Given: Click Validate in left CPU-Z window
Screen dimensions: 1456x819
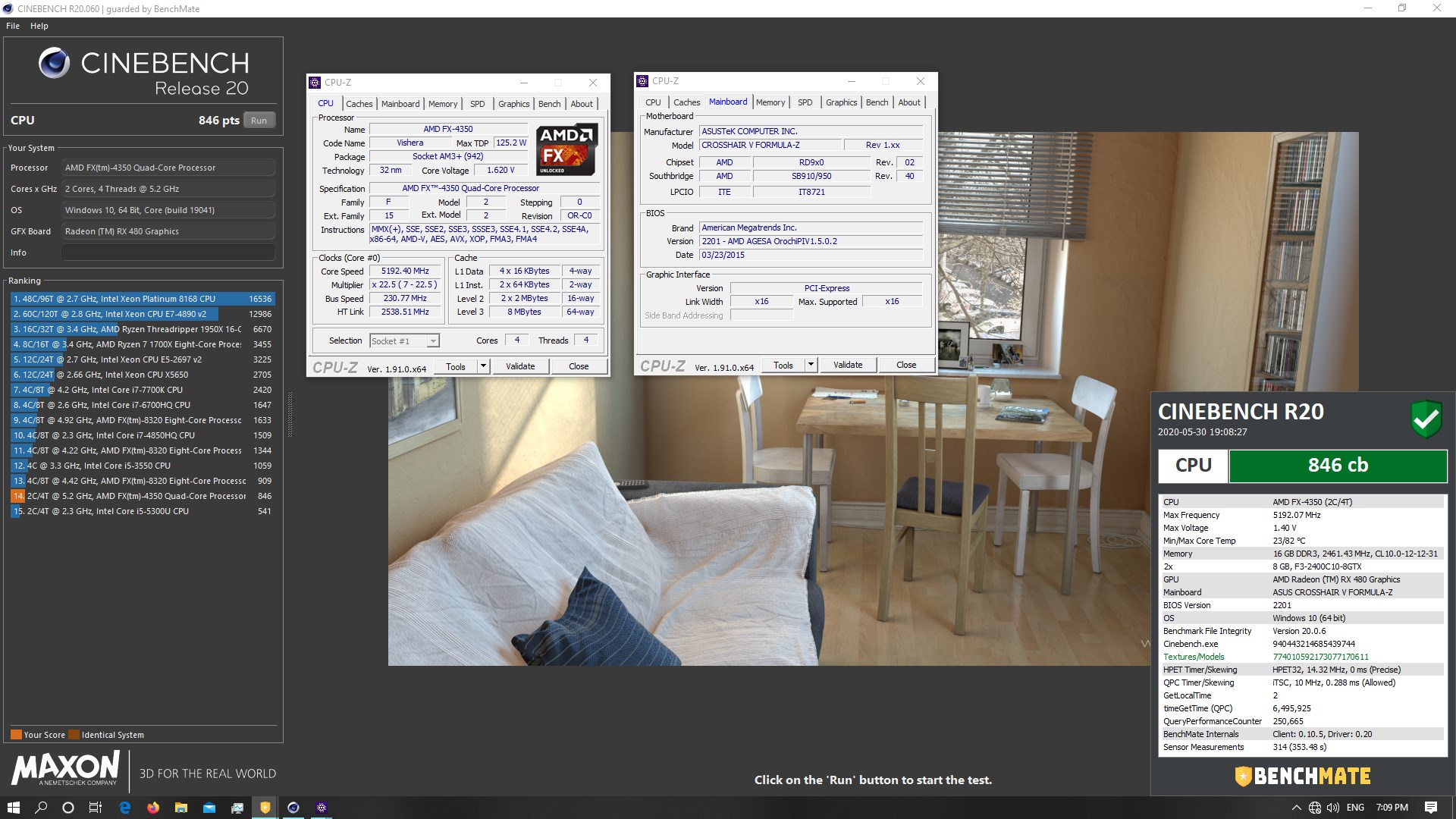Looking at the screenshot, I should tap(520, 366).
